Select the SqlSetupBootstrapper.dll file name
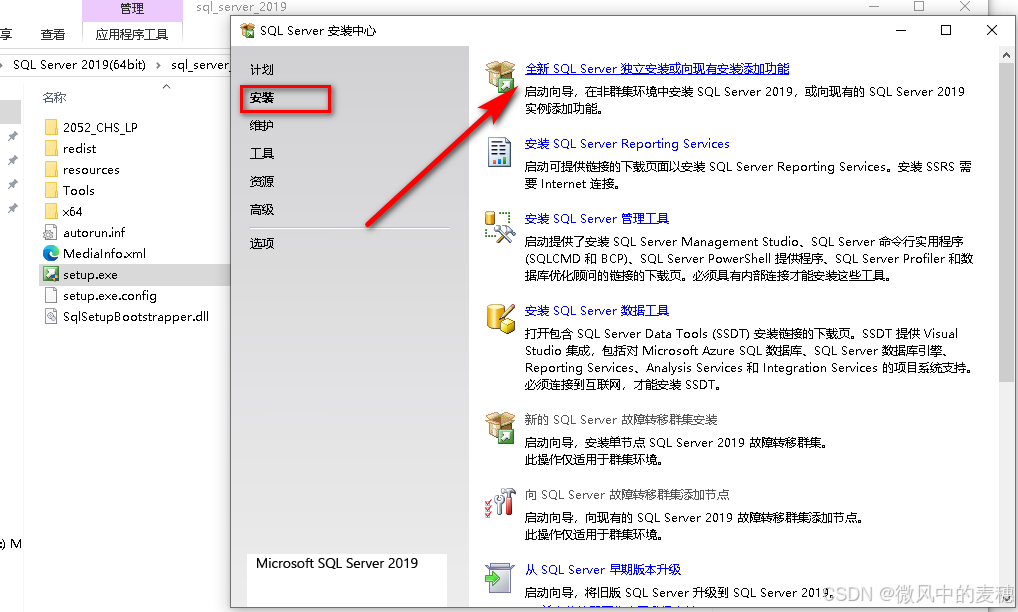The width and height of the screenshot is (1018, 612). coord(136,317)
